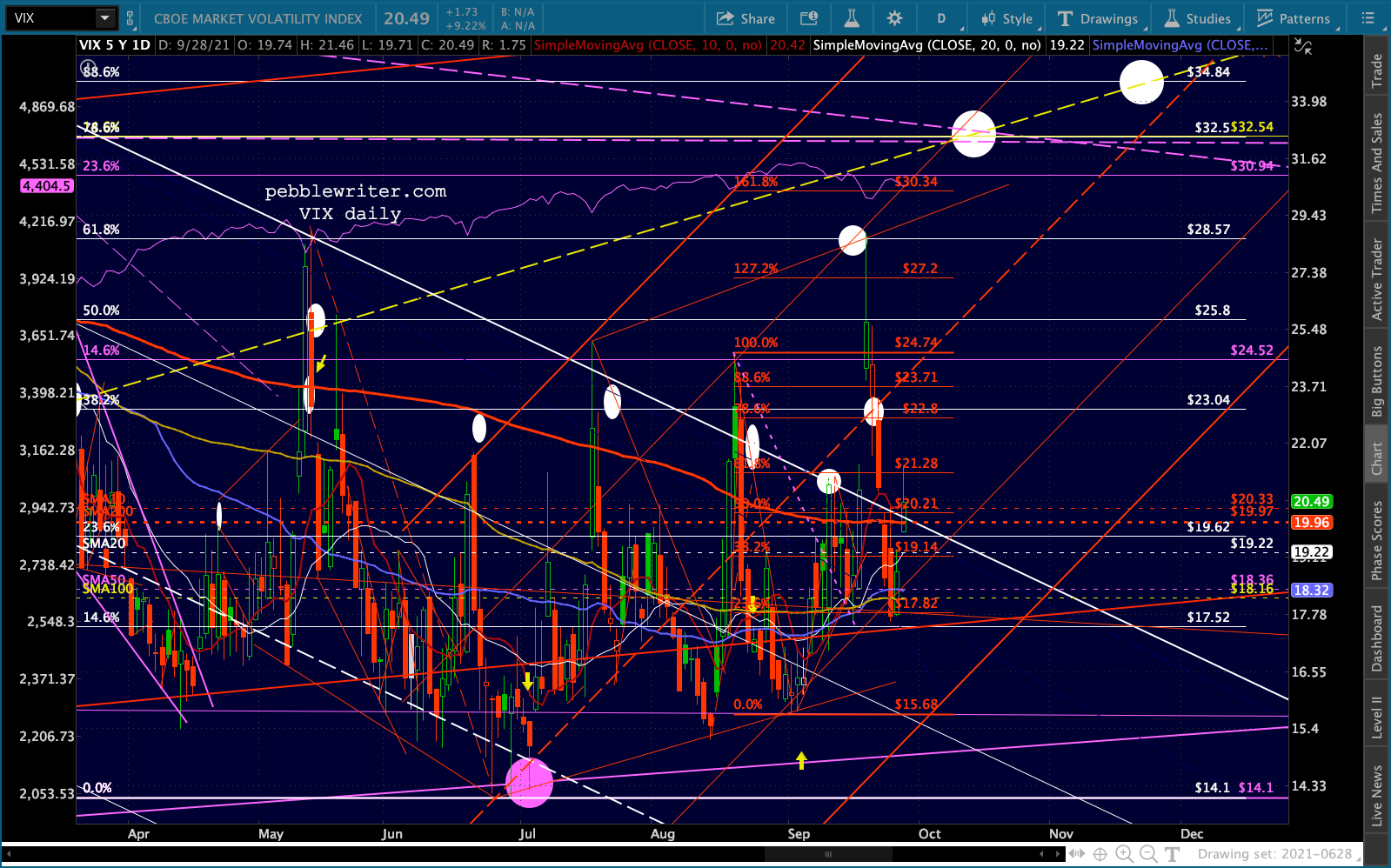Click the crosshair pointer icon

pyautogui.click(x=1100, y=854)
